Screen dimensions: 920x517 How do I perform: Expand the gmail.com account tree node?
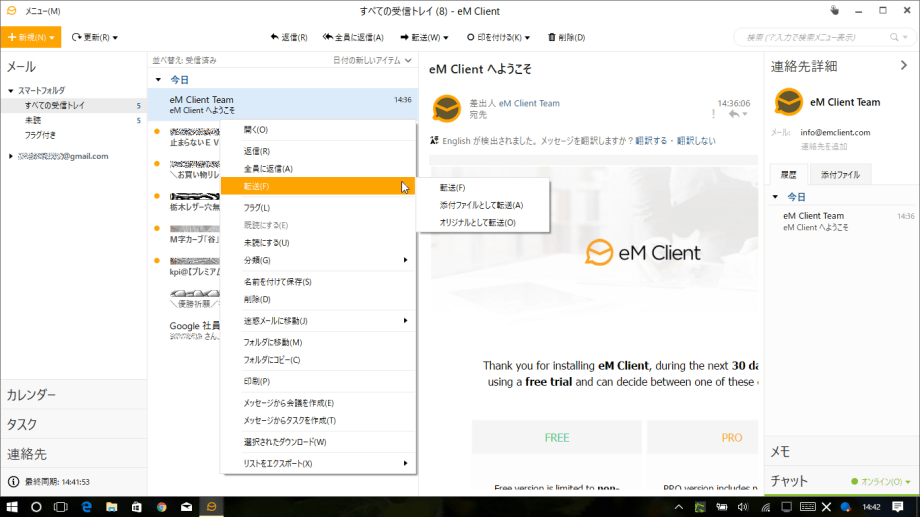(11, 156)
